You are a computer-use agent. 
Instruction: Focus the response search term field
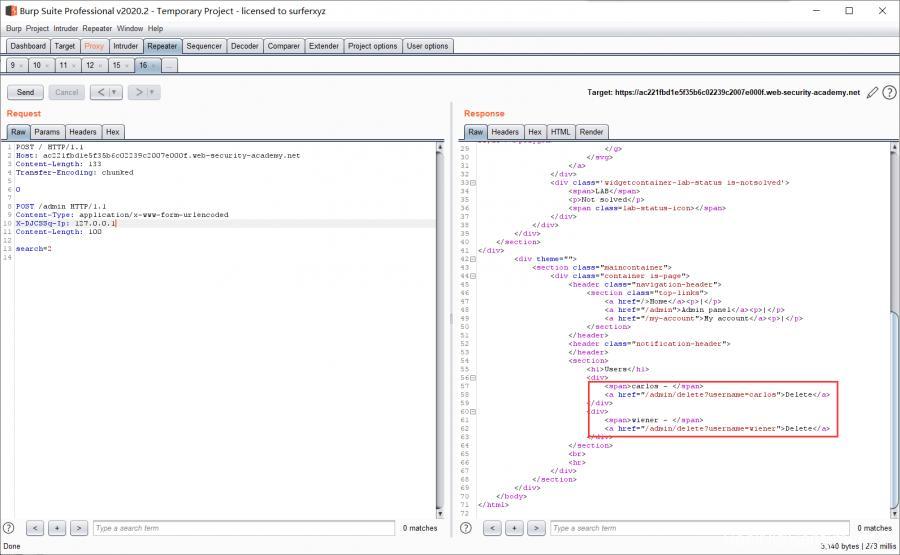[700, 527]
